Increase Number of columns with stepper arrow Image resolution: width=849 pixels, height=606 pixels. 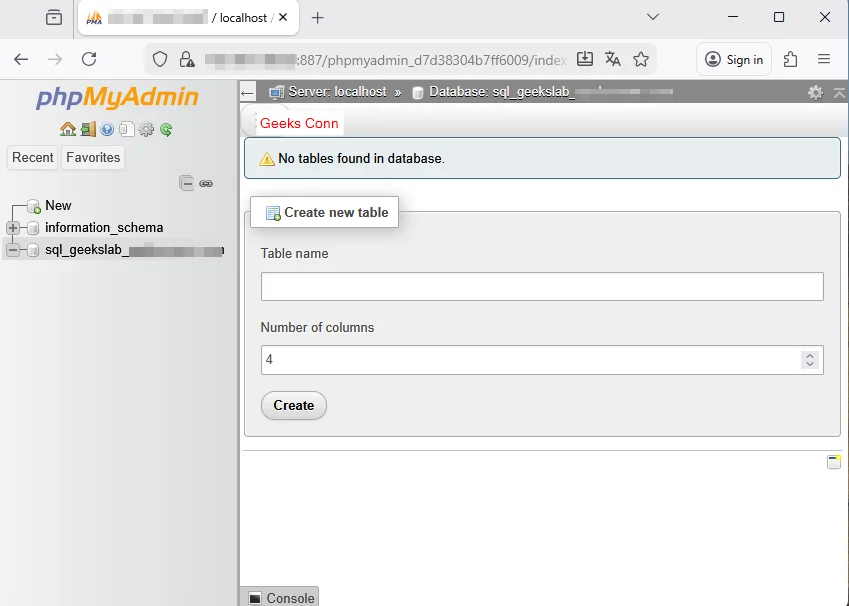810,355
